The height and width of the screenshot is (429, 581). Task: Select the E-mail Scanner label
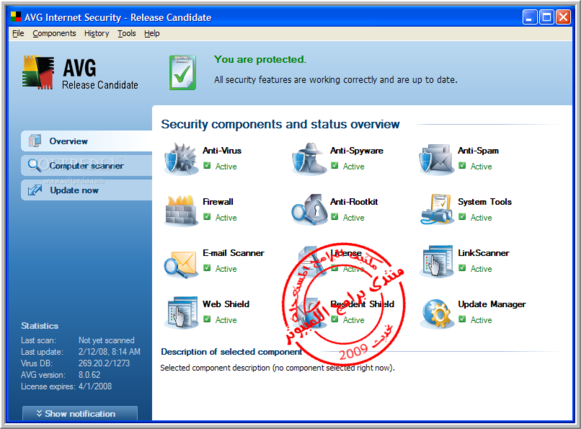tap(233, 253)
